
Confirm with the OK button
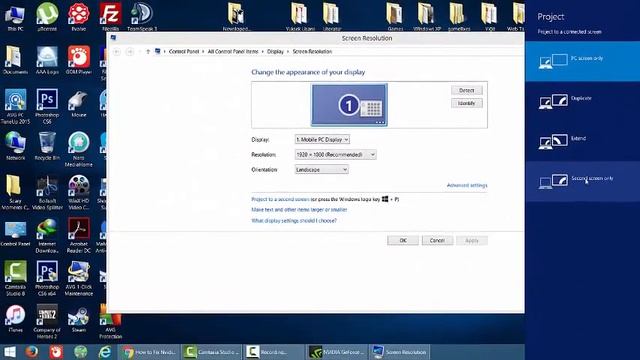coord(403,240)
